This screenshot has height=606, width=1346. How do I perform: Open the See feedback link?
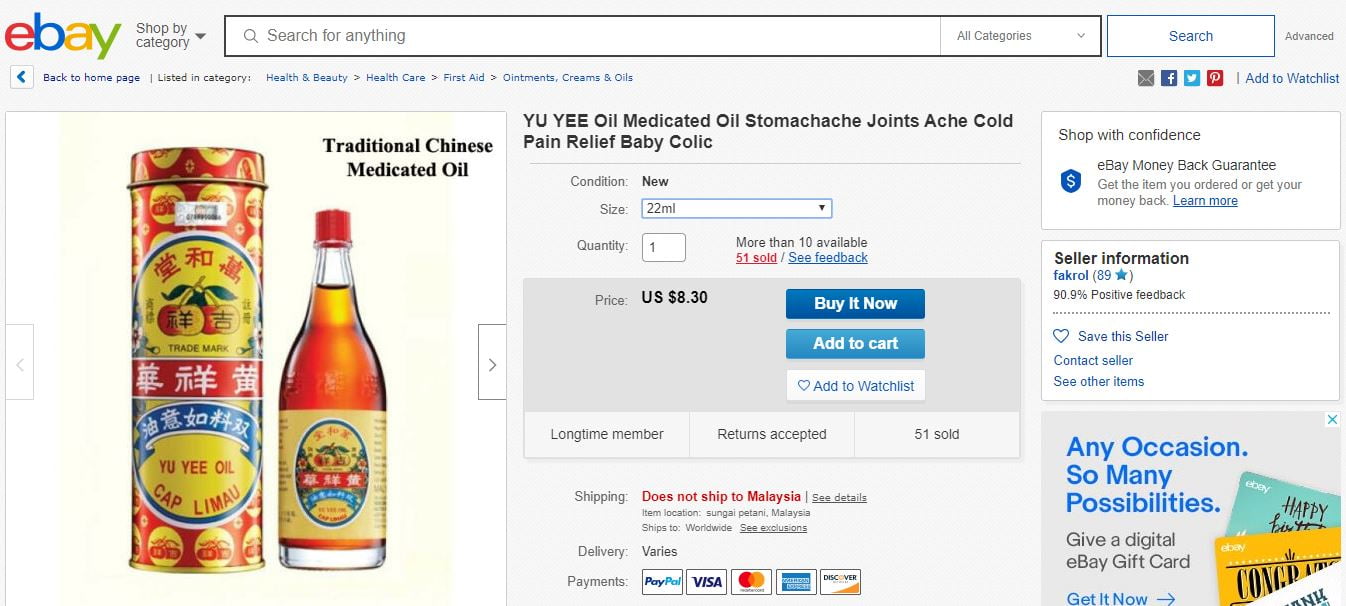pos(827,258)
